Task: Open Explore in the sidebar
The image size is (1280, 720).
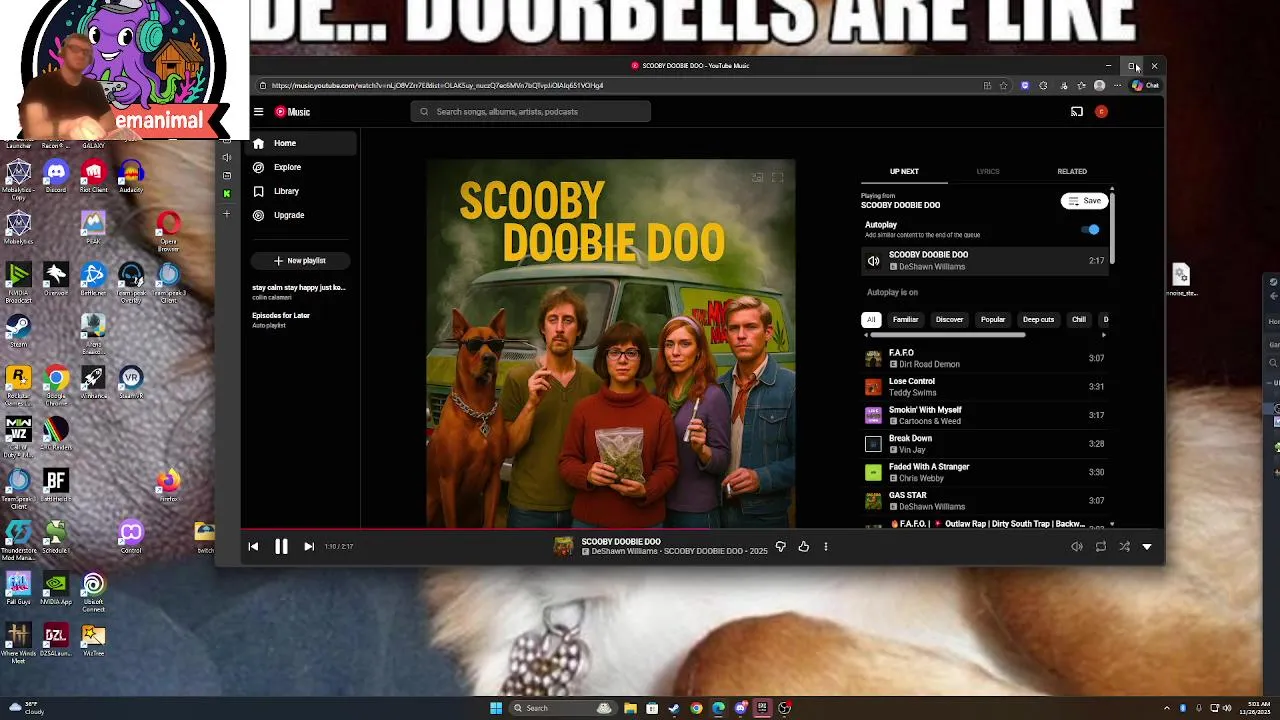Action: (300, 167)
